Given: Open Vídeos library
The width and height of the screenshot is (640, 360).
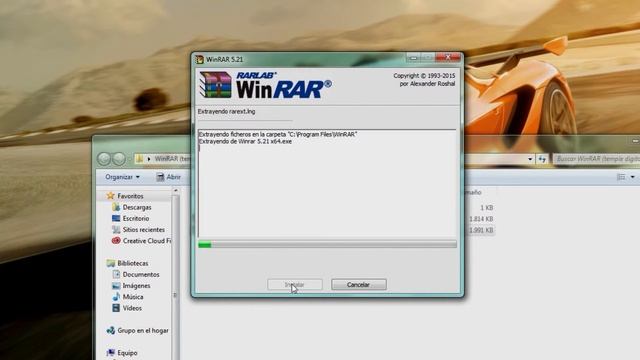Looking at the screenshot, I should [x=132, y=308].
